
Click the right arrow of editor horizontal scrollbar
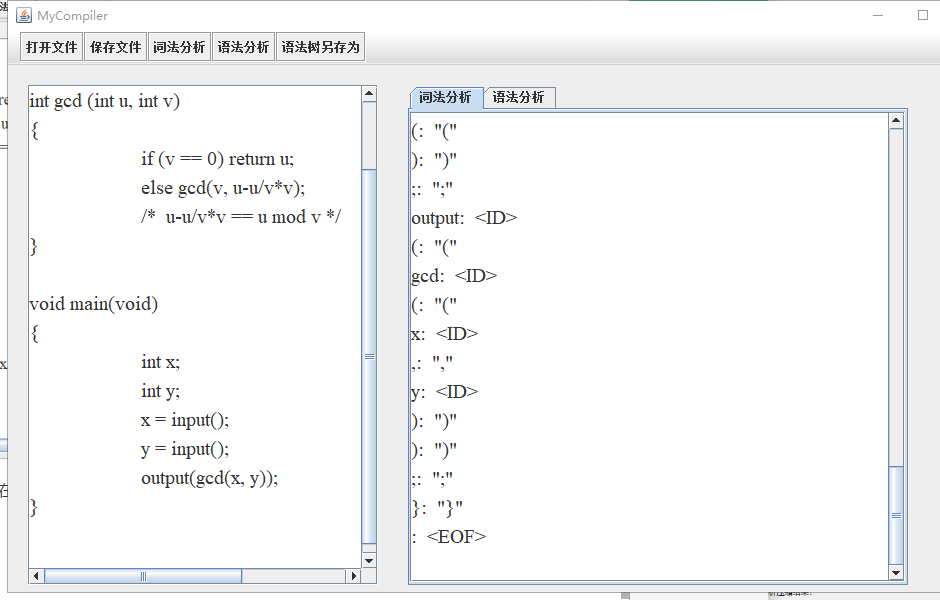[355, 575]
